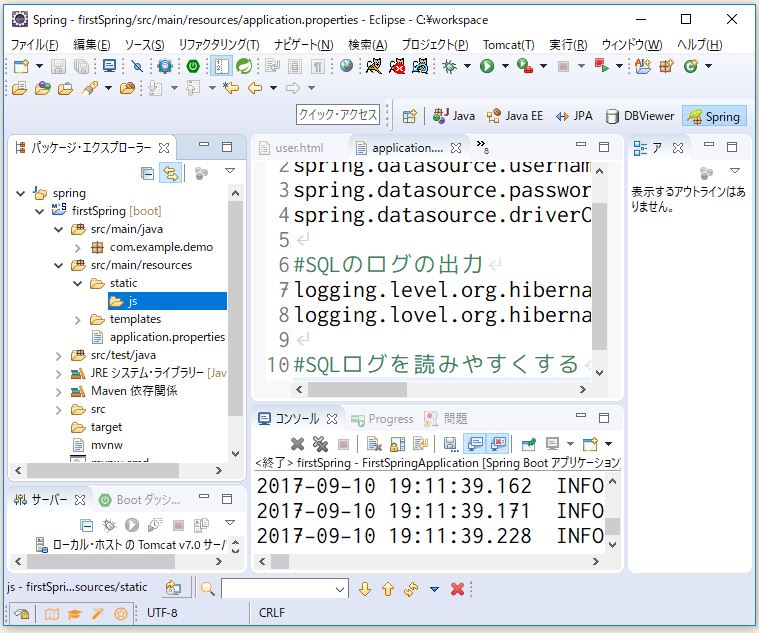
Task: Switch to the Java perspective
Action: pos(454,116)
